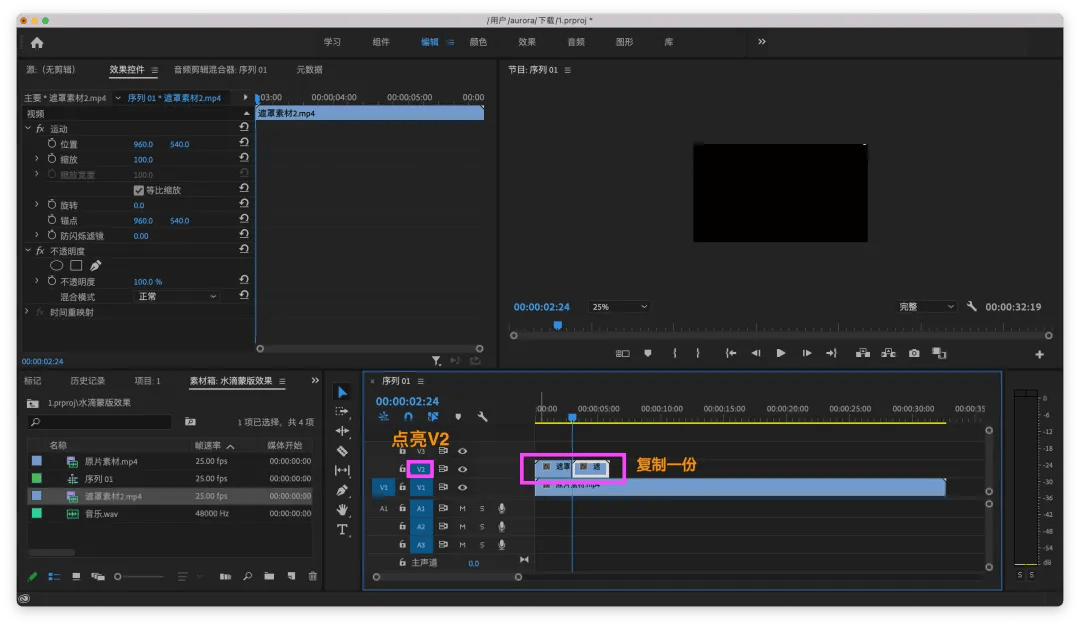Viewport: 1080px width, 626px height.
Task: Switch to the Learning workspace tab
Action: [x=332, y=42]
